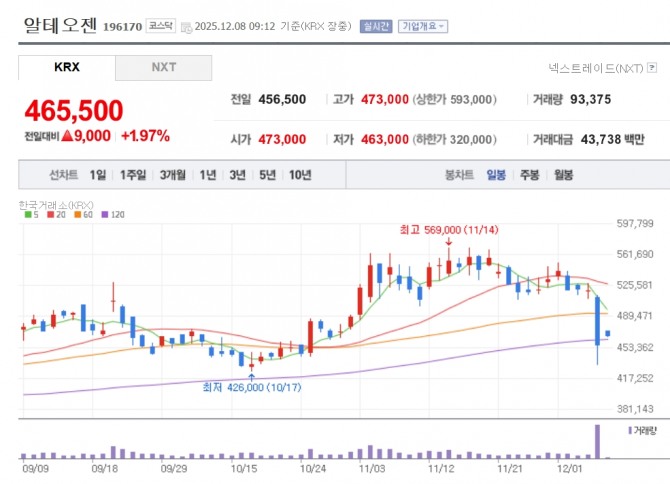The image size is (670, 484).
Task: Click the 597,799 price axis label
Action: (x=635, y=223)
